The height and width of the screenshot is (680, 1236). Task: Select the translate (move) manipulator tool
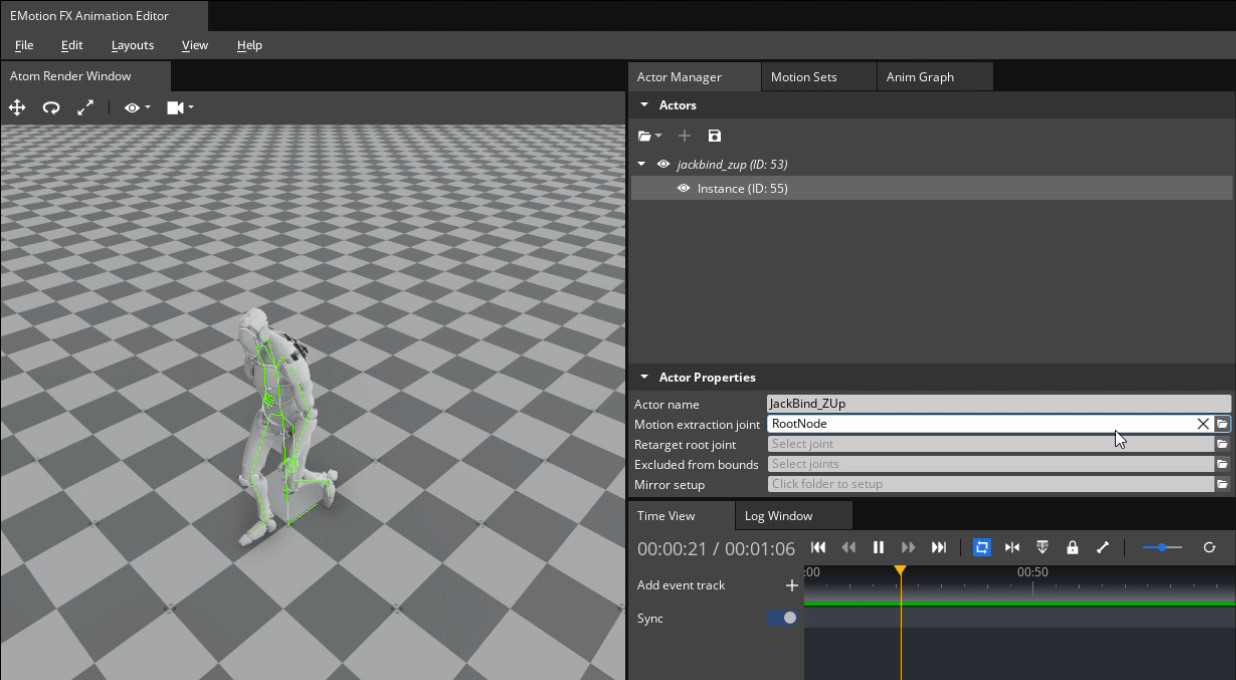point(17,108)
